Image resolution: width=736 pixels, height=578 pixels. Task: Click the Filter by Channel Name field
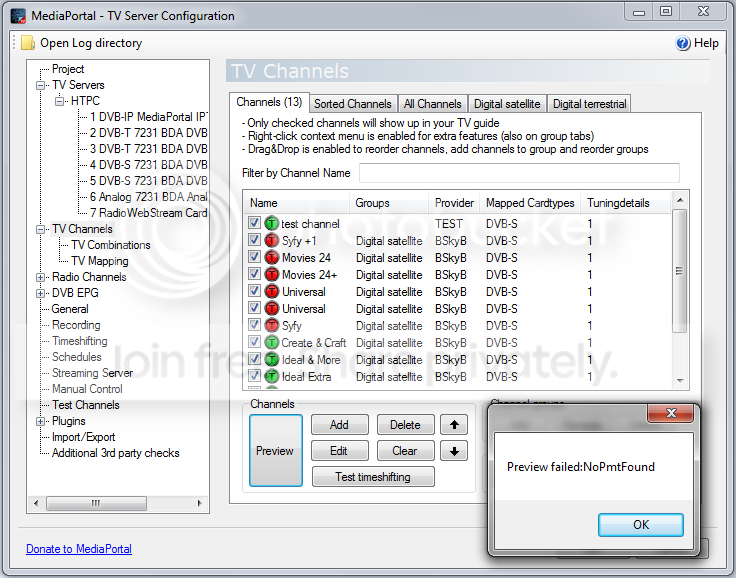[519, 173]
